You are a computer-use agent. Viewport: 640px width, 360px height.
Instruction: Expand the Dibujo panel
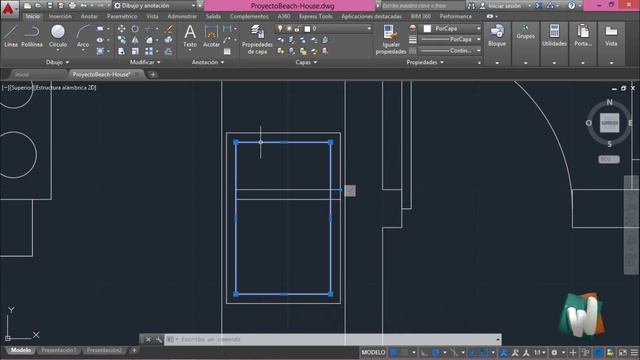58,62
